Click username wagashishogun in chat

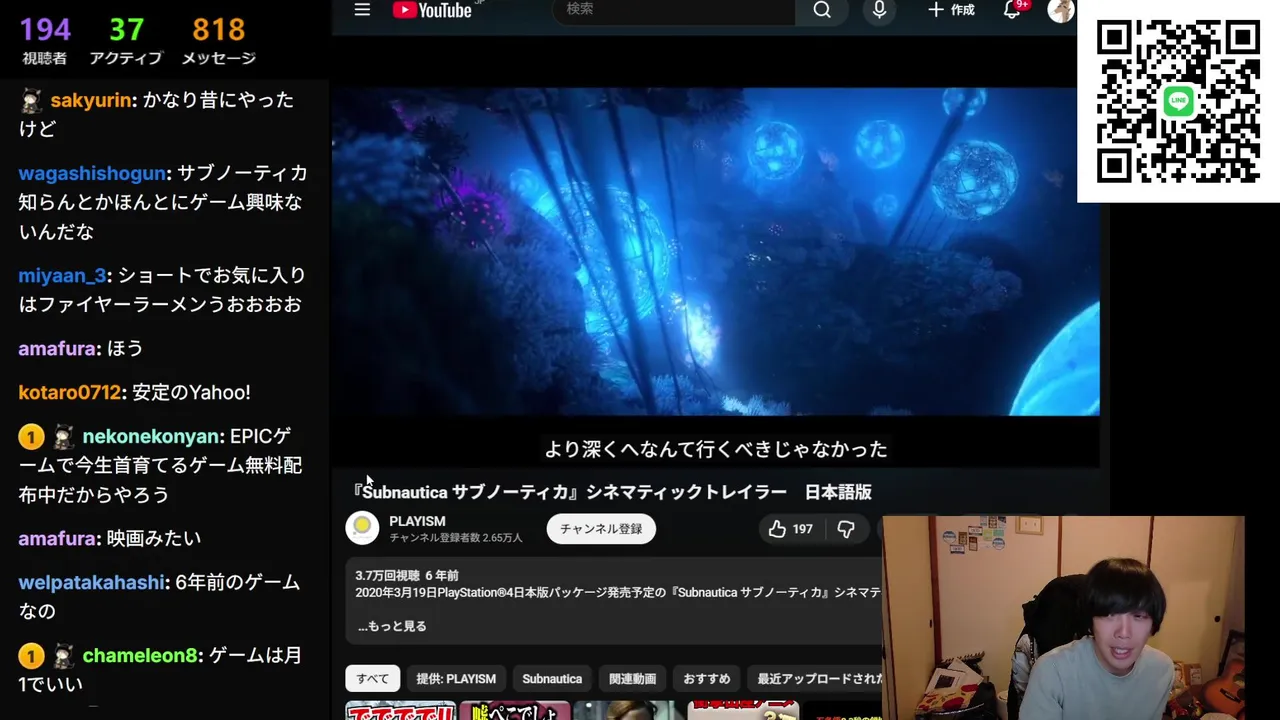(92, 173)
